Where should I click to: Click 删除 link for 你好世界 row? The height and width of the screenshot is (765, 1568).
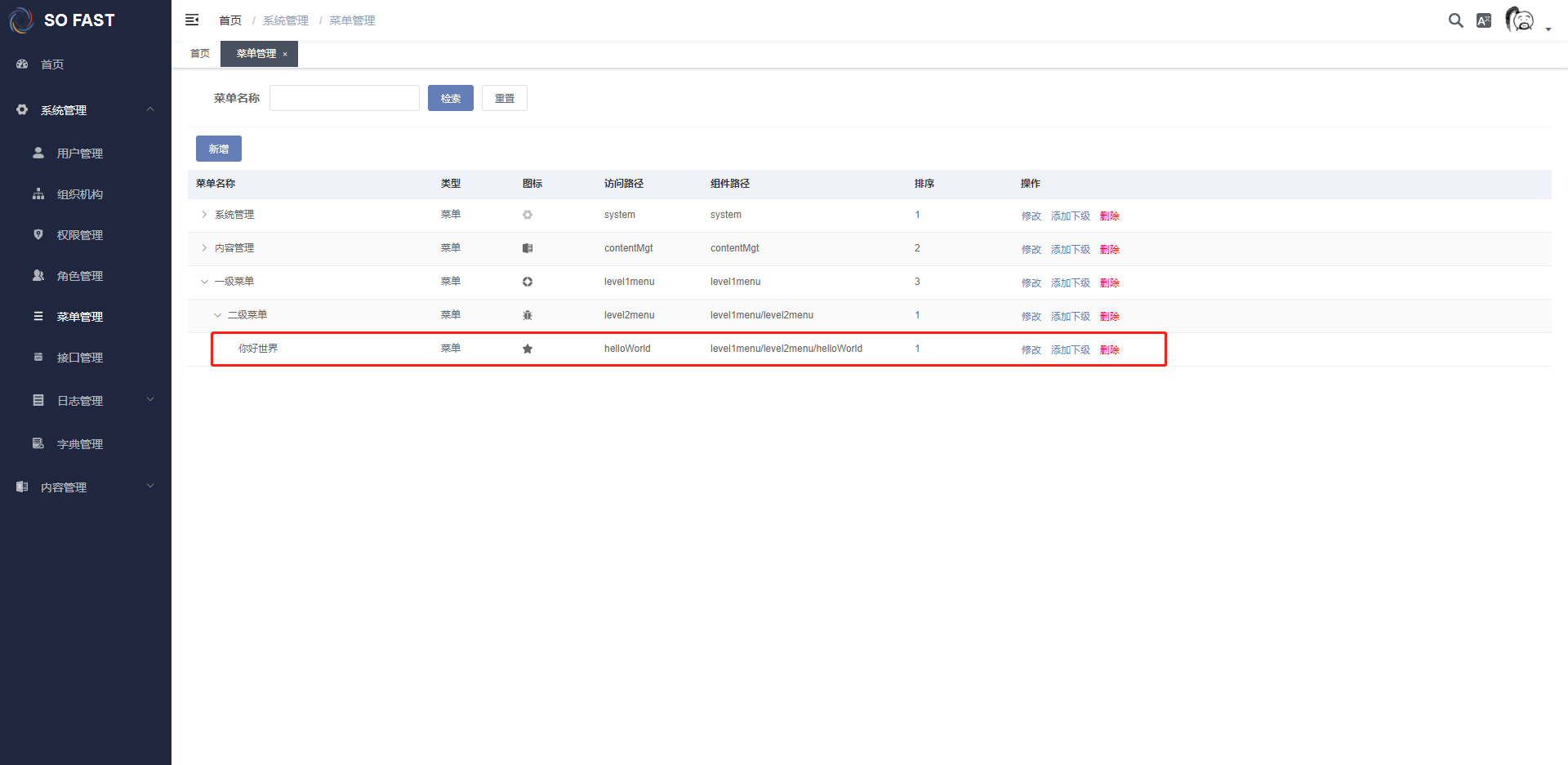click(x=1109, y=349)
